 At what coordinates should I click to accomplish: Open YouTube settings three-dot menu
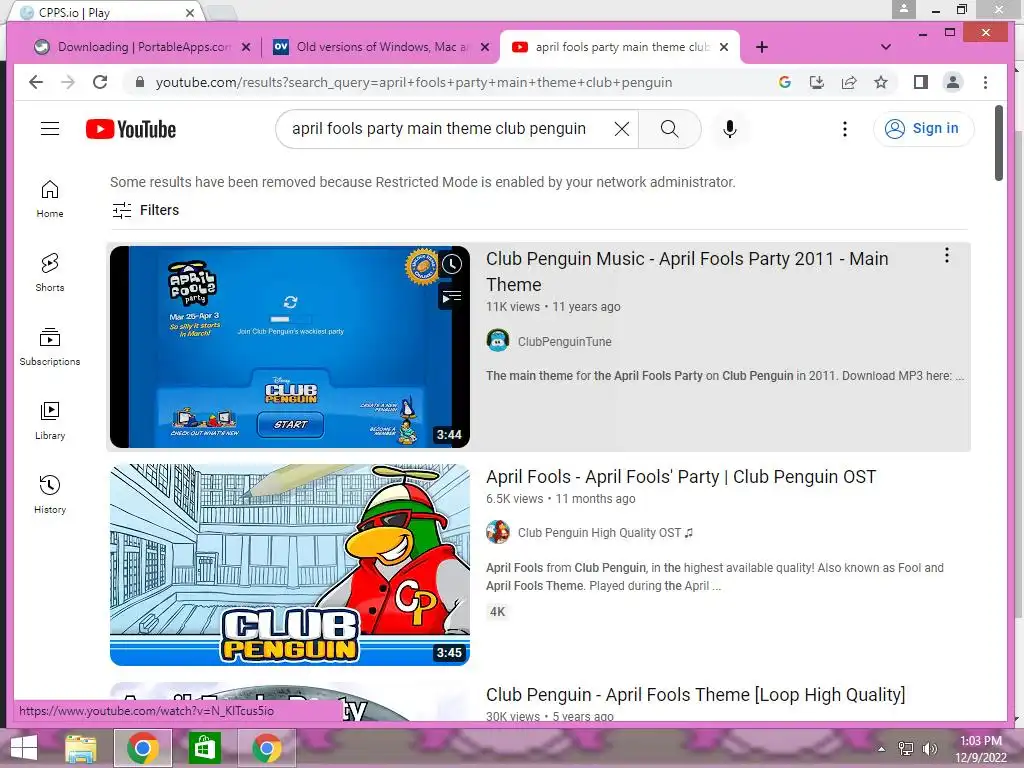(x=844, y=129)
